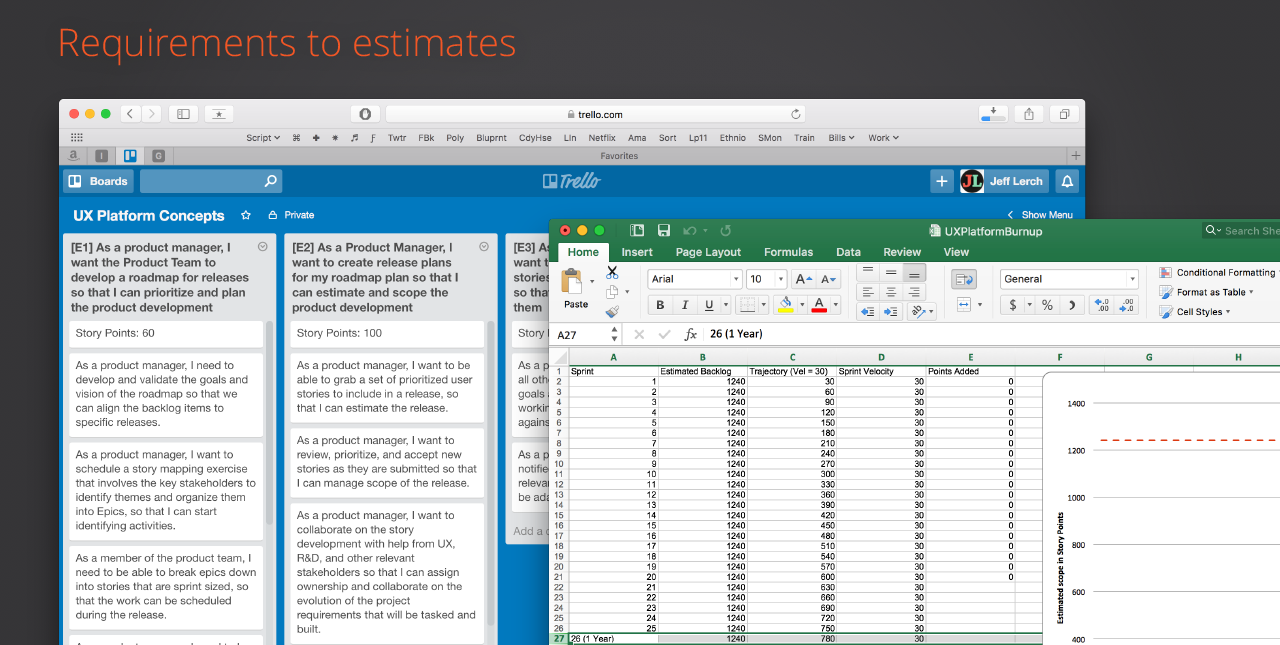Click the Boards button in Trello
The width and height of the screenshot is (1280, 645).
coord(99,181)
